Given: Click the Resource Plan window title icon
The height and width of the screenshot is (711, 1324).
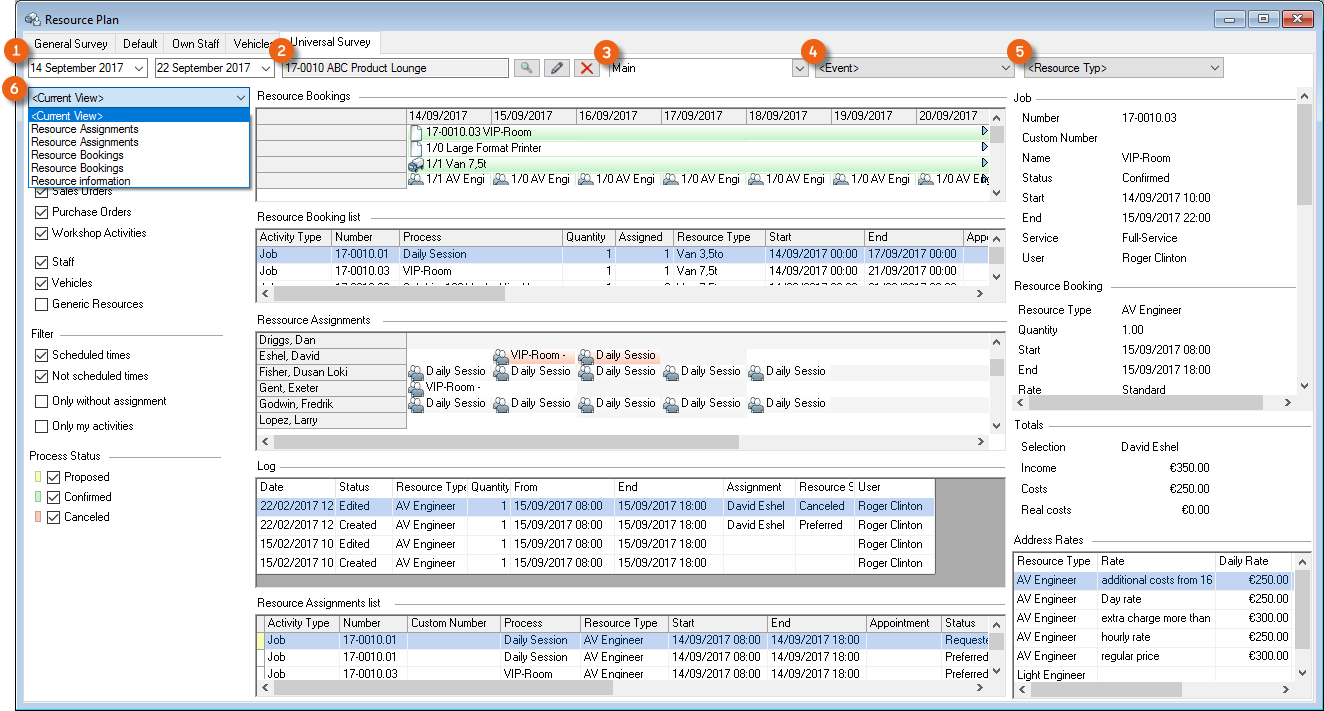Looking at the screenshot, I should coord(33,18).
